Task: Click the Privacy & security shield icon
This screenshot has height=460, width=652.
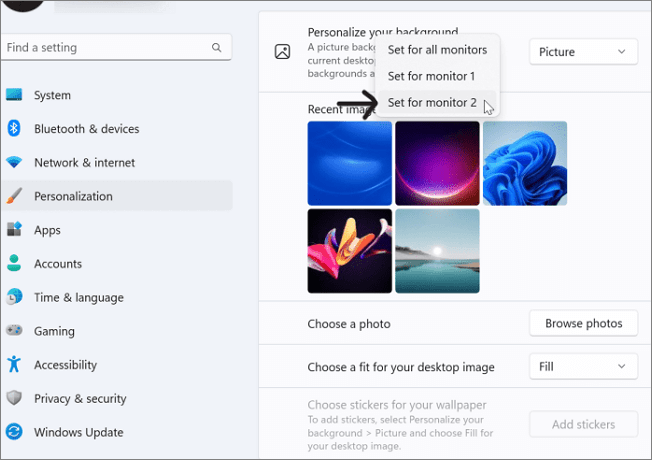Action: click(14, 398)
